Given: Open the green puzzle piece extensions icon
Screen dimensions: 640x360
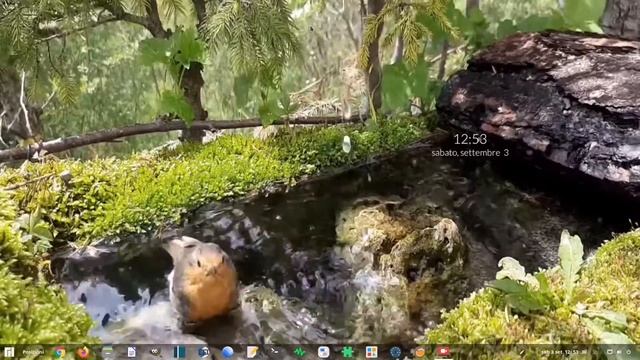Looking at the screenshot, I should 347,352.
